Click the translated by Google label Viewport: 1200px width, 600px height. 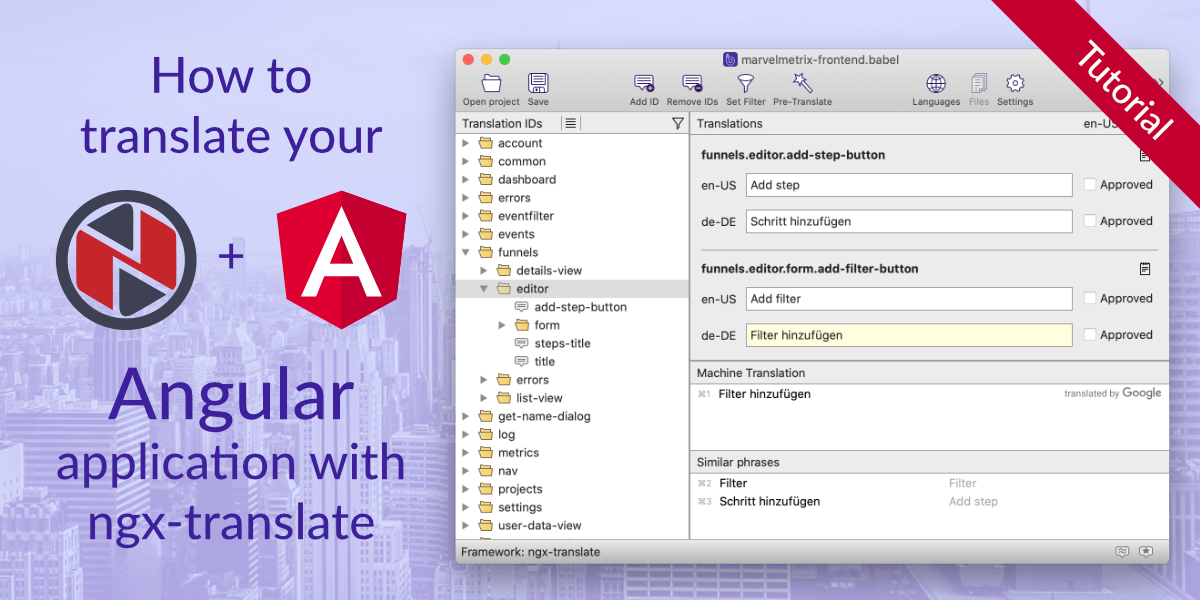(1112, 393)
